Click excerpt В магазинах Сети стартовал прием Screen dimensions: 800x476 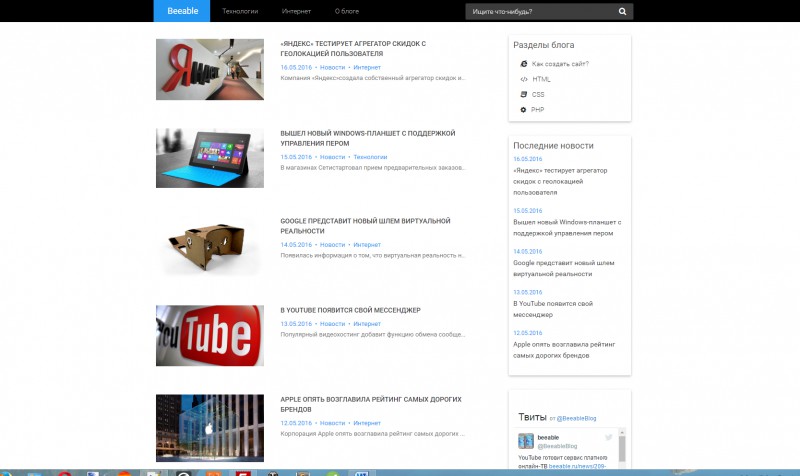pos(372,167)
